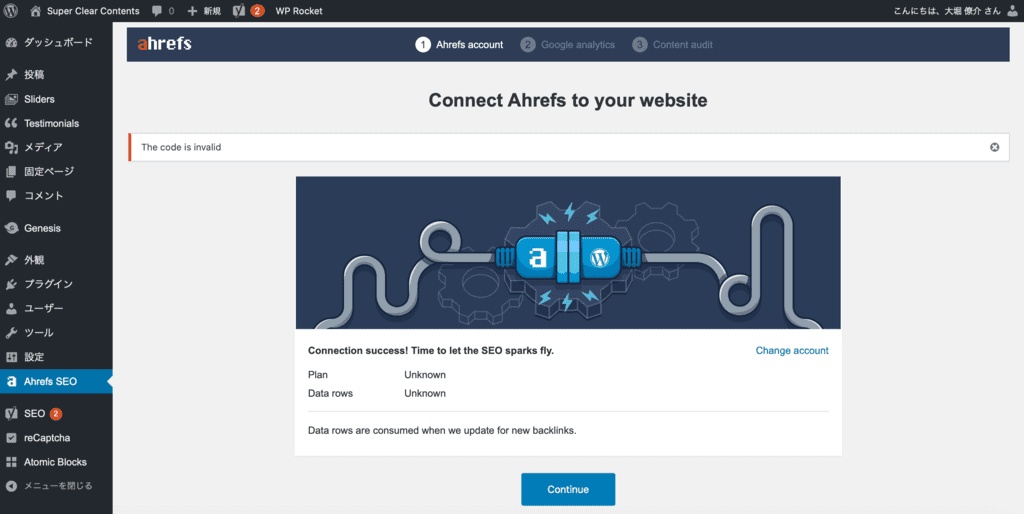Screen dimensions: 1024x514
Task: Click the Ahrefs logo in header
Action: point(164,44)
